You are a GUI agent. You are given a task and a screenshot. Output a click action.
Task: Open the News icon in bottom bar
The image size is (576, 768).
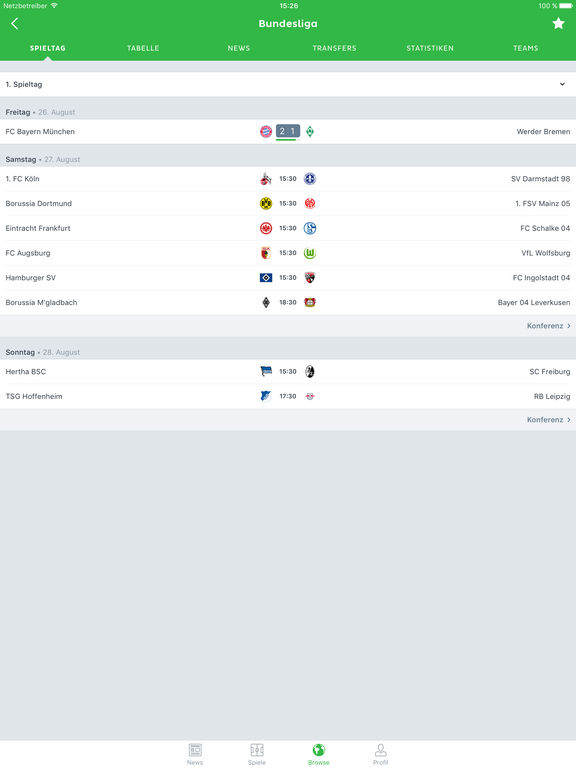[x=195, y=750]
